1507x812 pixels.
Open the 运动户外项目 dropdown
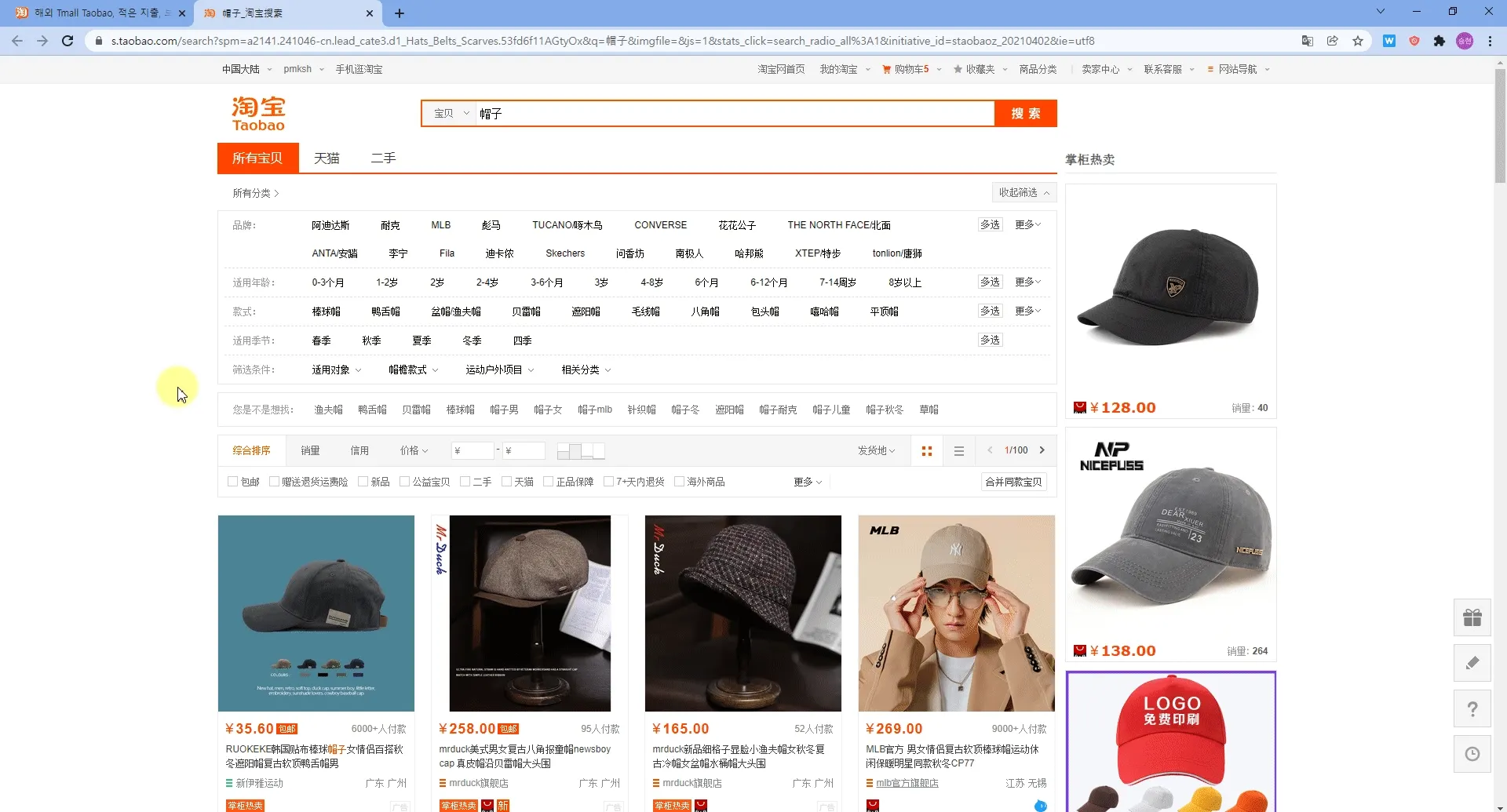tap(499, 370)
